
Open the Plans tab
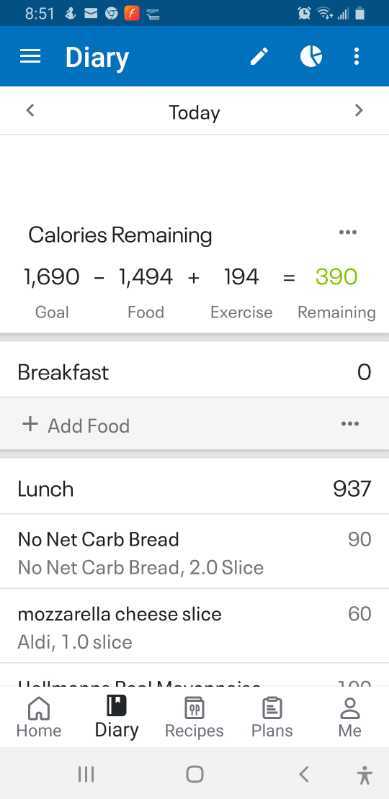(x=272, y=717)
